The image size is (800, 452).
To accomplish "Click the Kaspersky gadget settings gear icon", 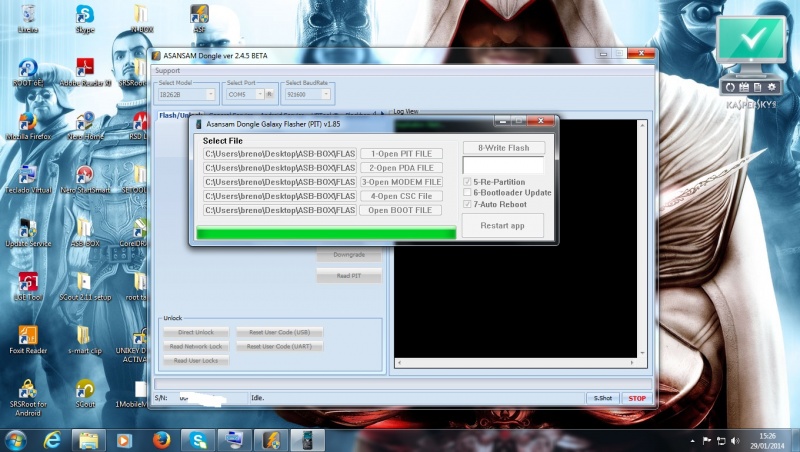I will pos(771,87).
